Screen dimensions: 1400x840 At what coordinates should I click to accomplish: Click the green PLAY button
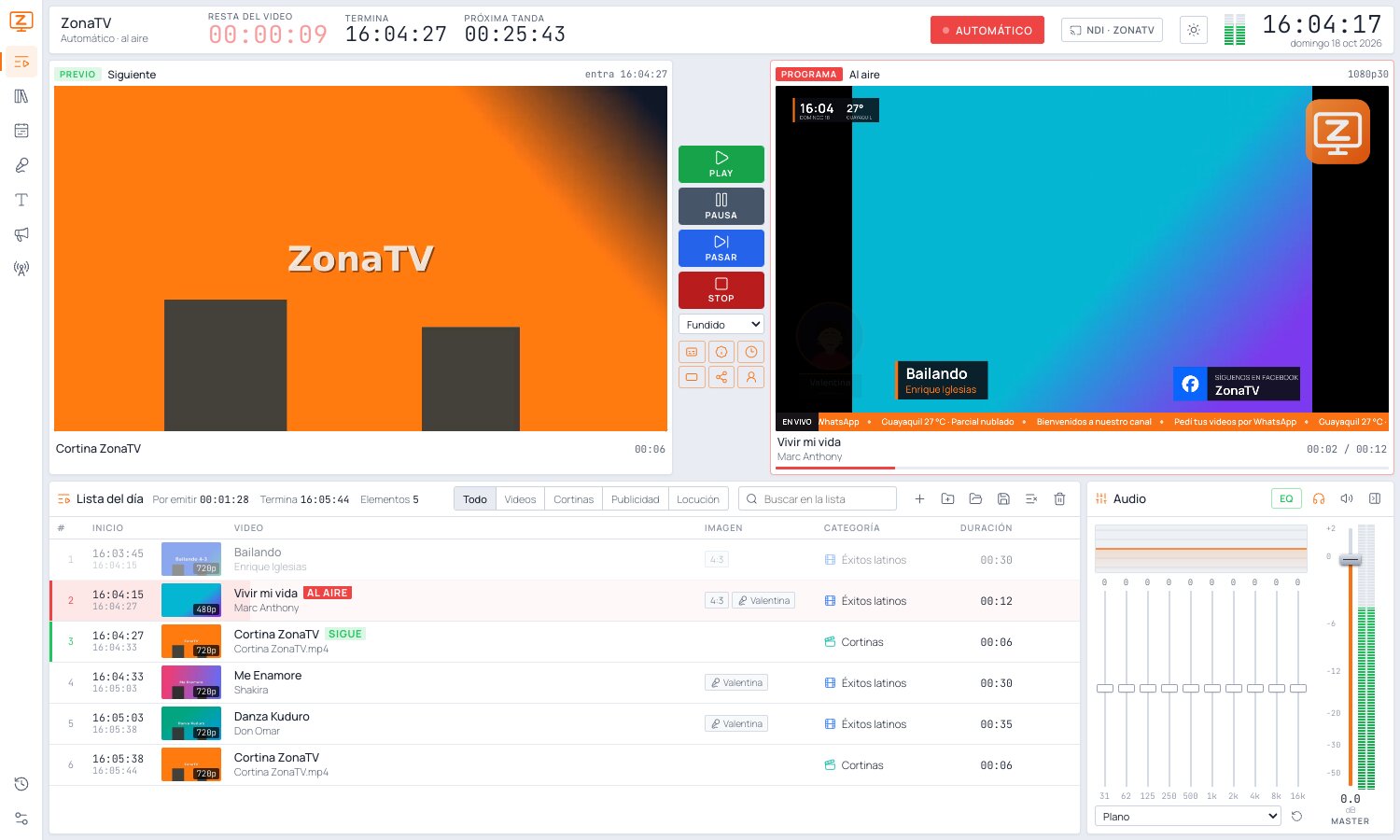(x=721, y=164)
